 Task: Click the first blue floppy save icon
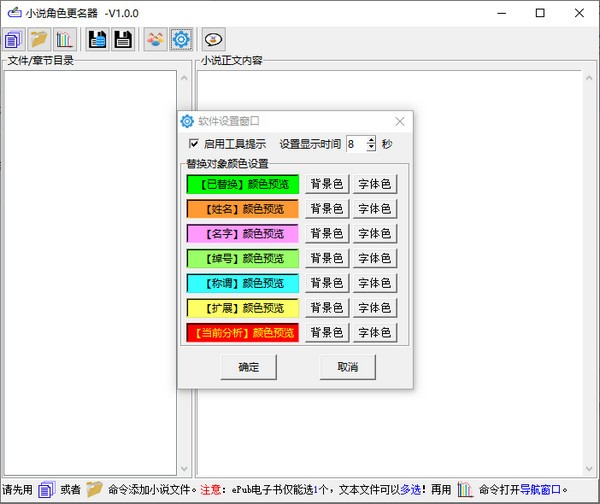point(98,40)
